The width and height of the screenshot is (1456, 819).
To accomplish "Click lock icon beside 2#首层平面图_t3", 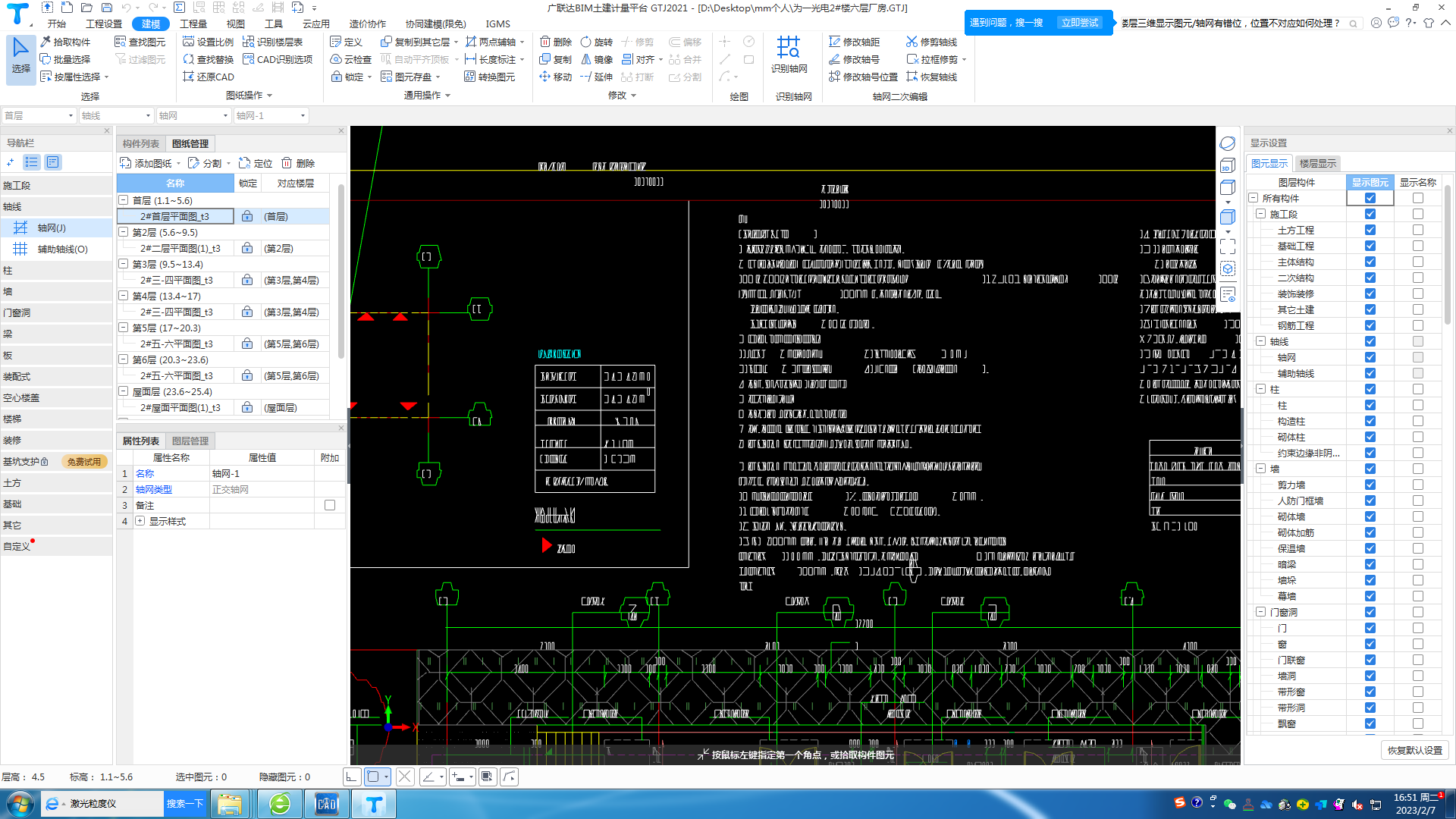I will 247,217.
